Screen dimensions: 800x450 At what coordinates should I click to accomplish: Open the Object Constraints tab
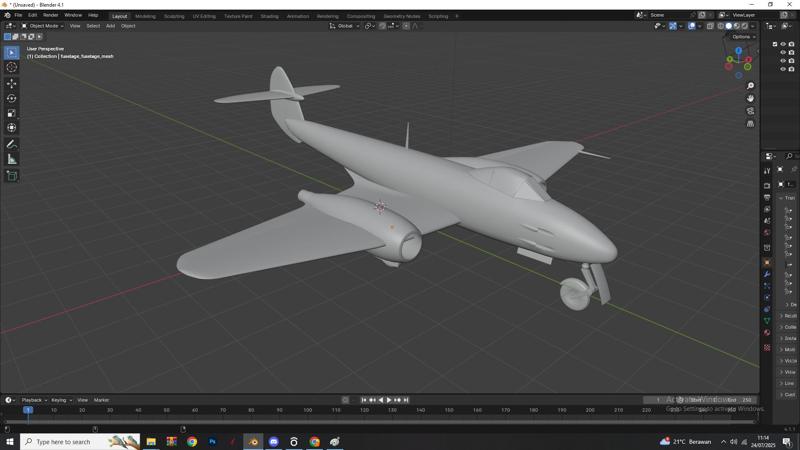(x=767, y=309)
